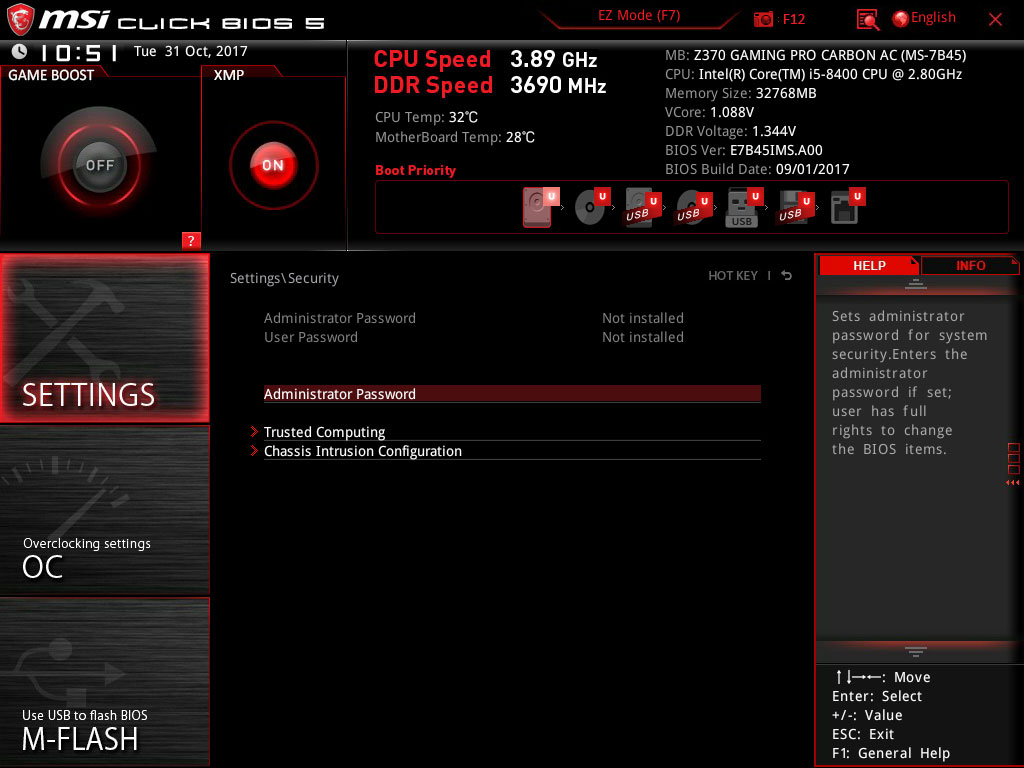Open the HOT KEY list

click(733, 276)
